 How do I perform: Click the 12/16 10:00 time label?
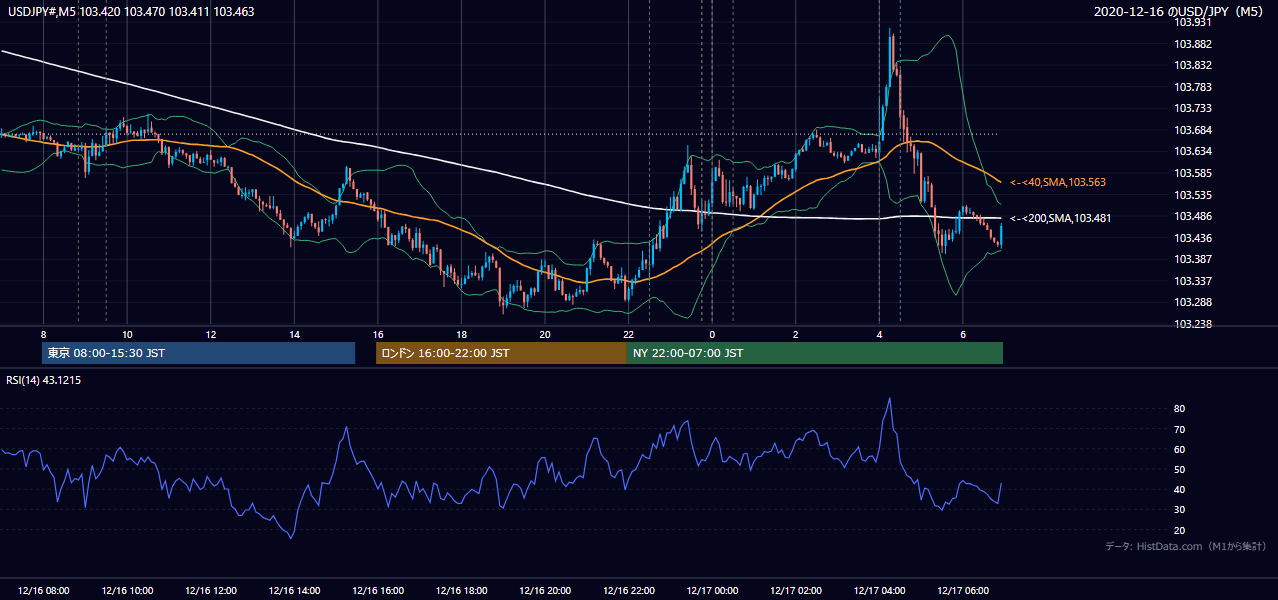pos(127,591)
